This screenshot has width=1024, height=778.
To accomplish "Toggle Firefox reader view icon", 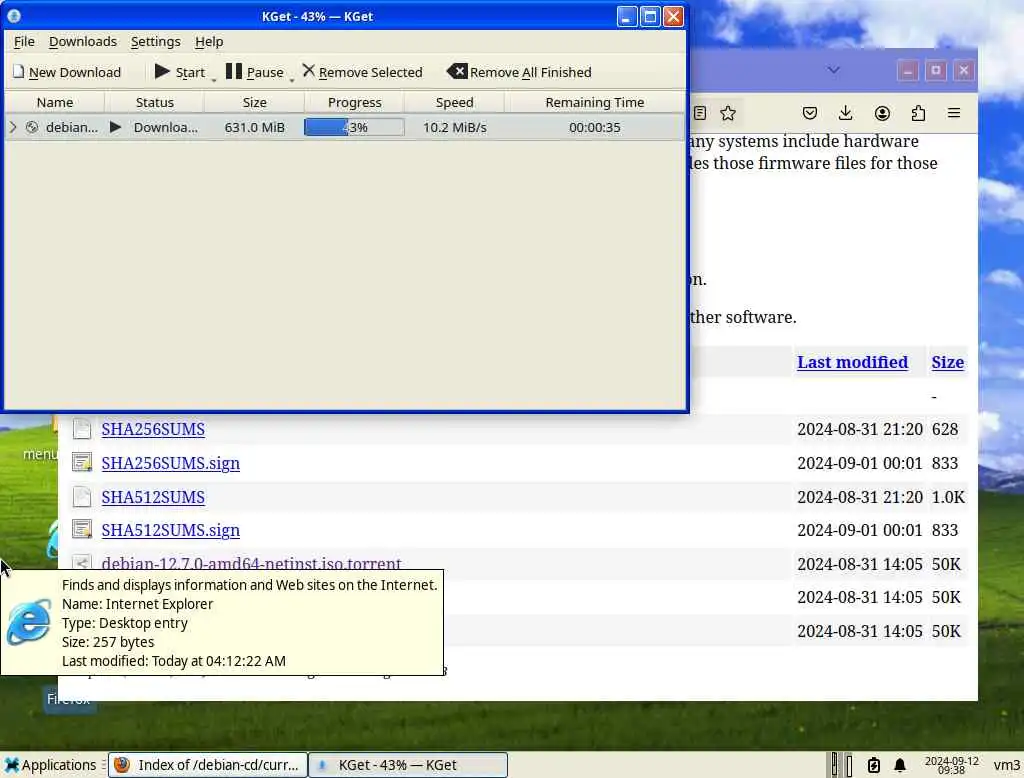I will (699, 113).
